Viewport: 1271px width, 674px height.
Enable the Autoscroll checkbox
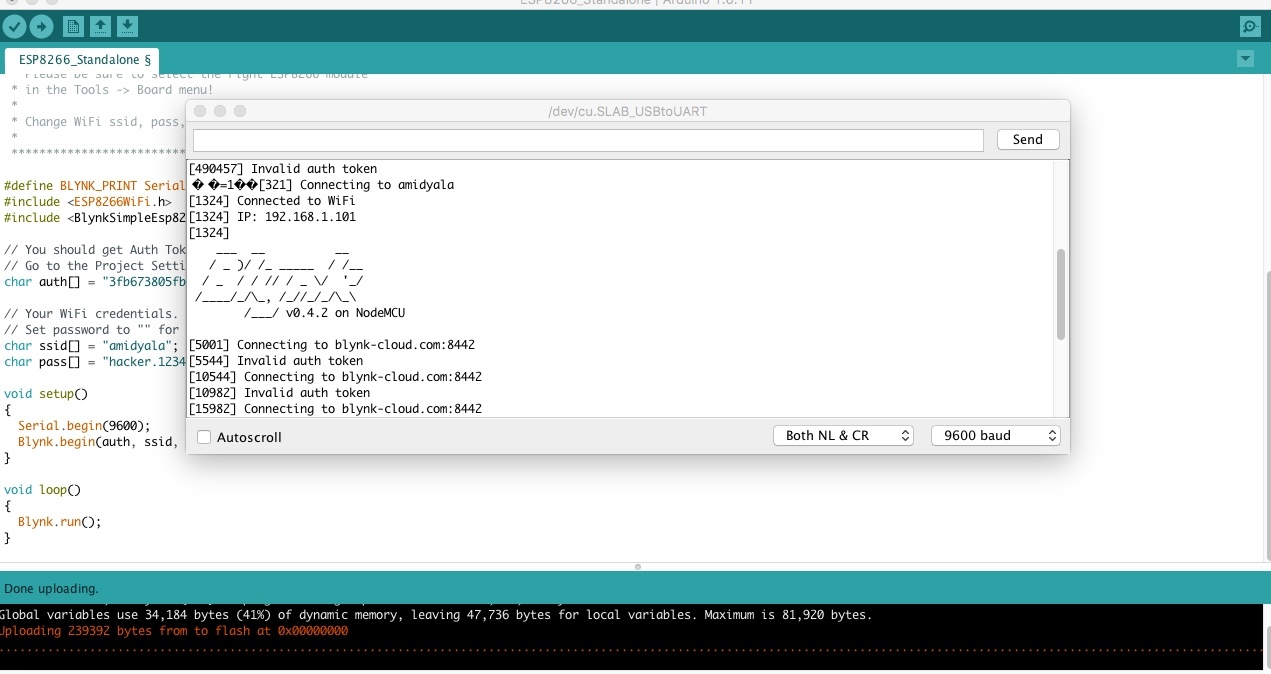(x=204, y=437)
